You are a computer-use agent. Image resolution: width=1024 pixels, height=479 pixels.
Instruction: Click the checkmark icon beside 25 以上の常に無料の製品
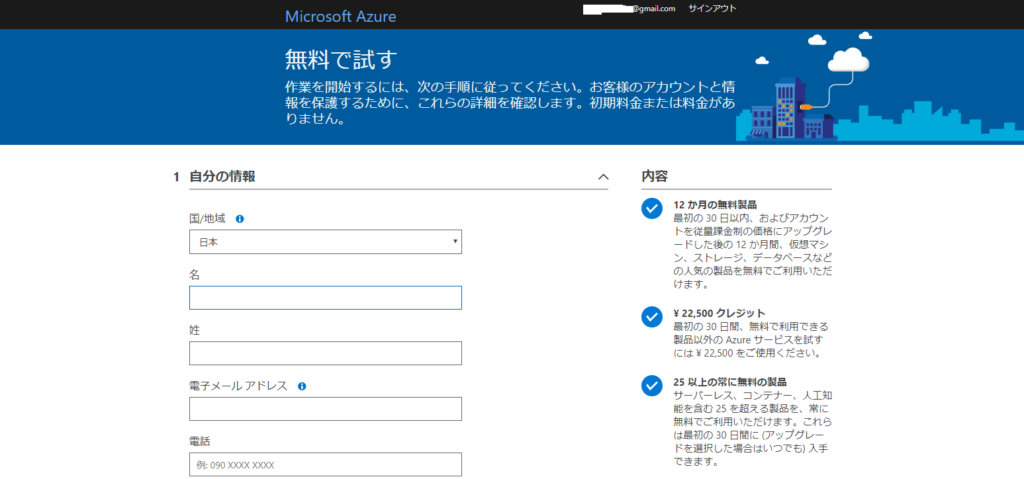(x=652, y=386)
